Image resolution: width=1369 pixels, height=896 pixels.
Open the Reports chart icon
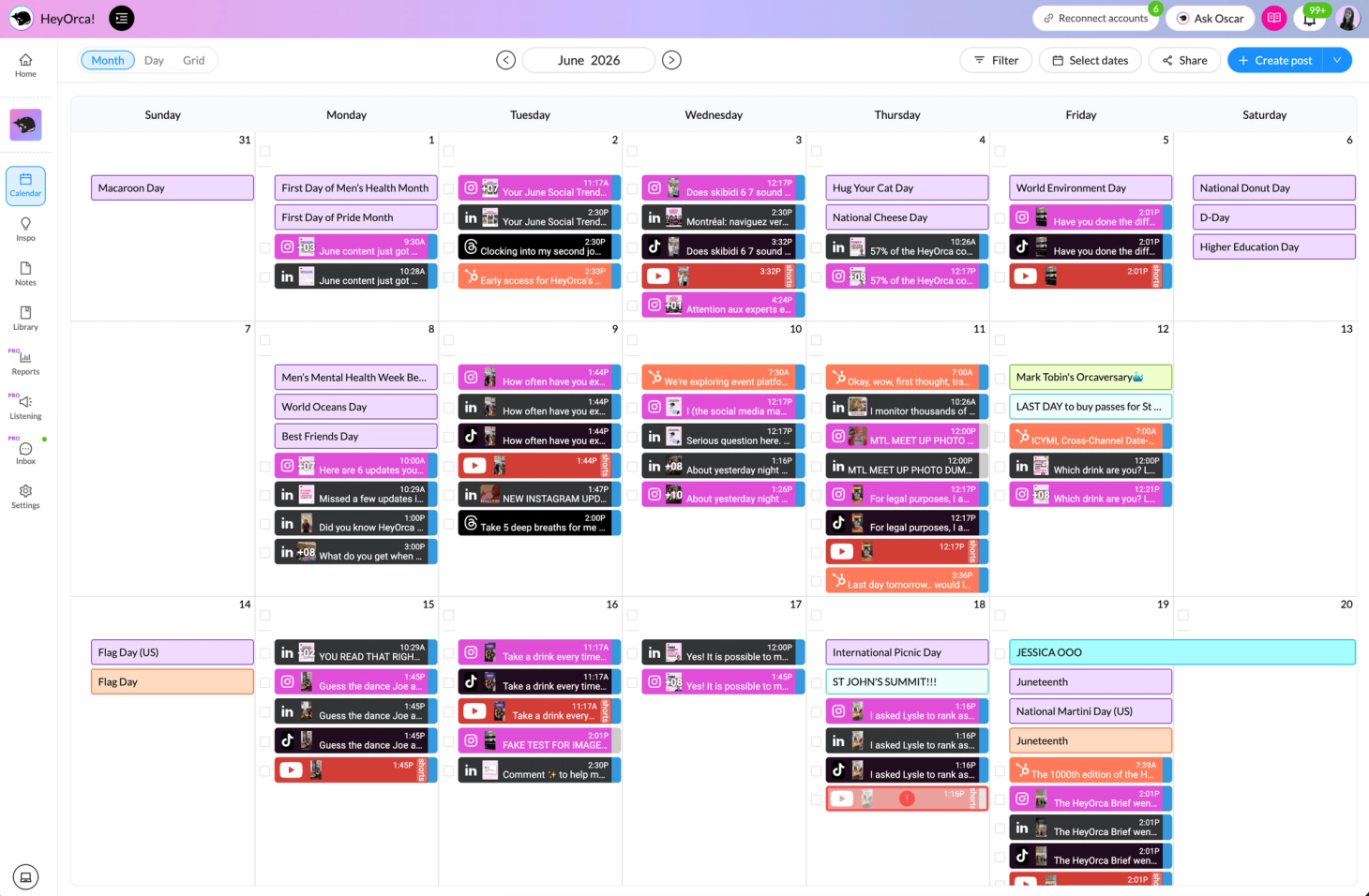[x=25, y=363]
